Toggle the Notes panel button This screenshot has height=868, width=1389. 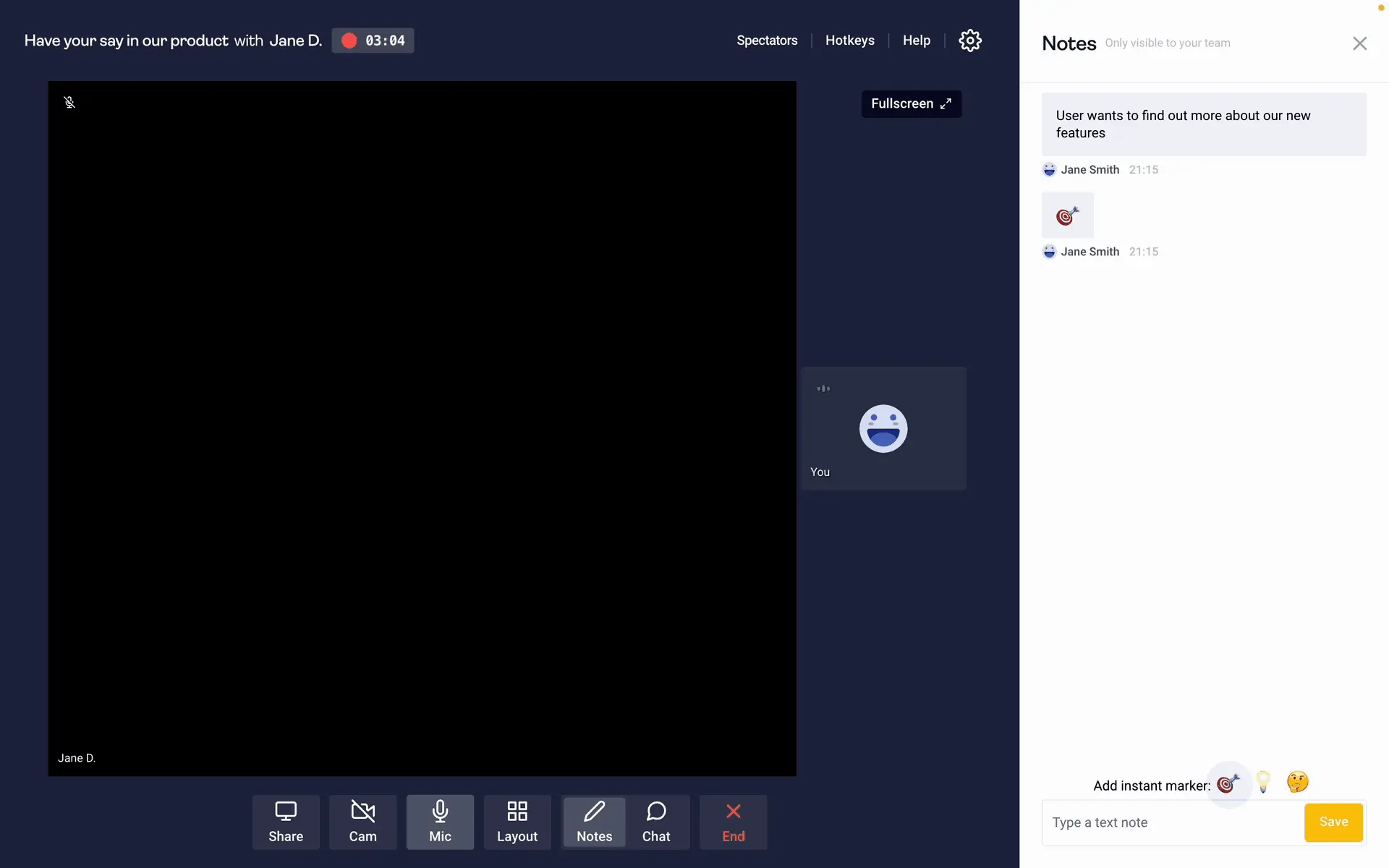(594, 822)
